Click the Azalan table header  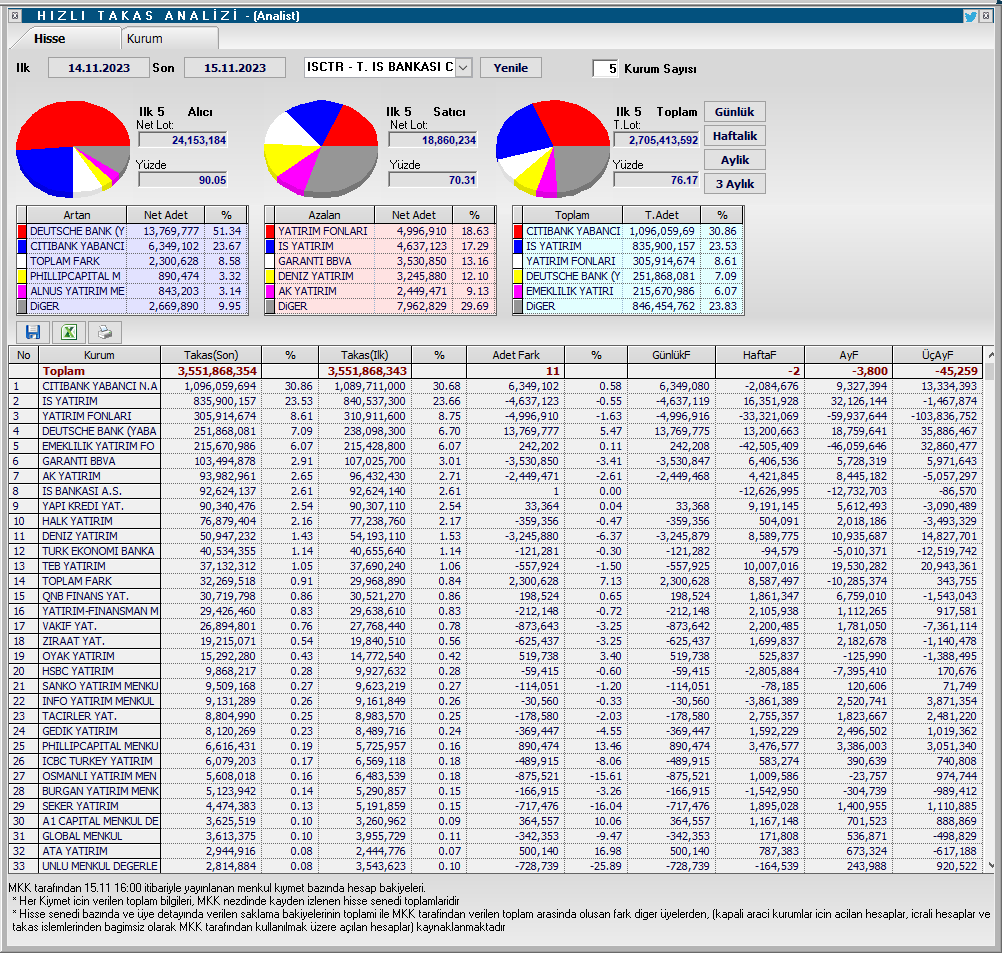(324, 215)
